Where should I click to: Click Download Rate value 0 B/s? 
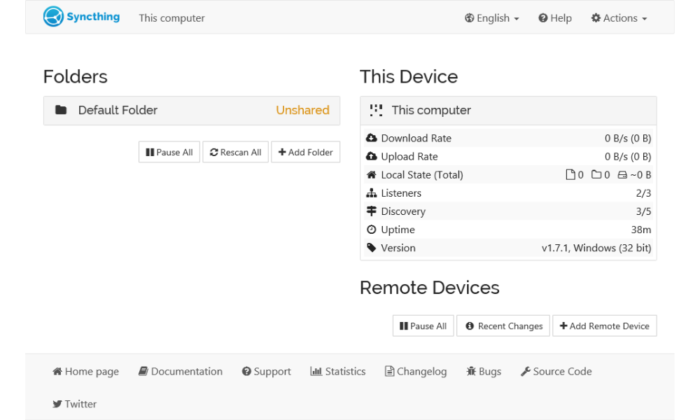coord(628,138)
